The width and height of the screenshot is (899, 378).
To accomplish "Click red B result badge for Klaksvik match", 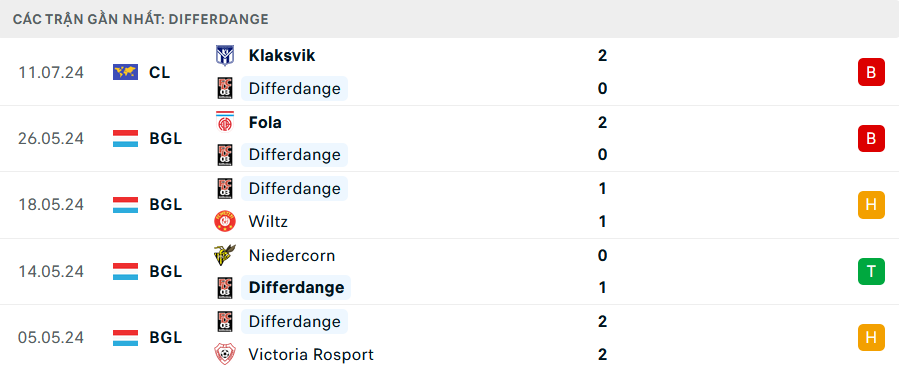I will pos(871,72).
